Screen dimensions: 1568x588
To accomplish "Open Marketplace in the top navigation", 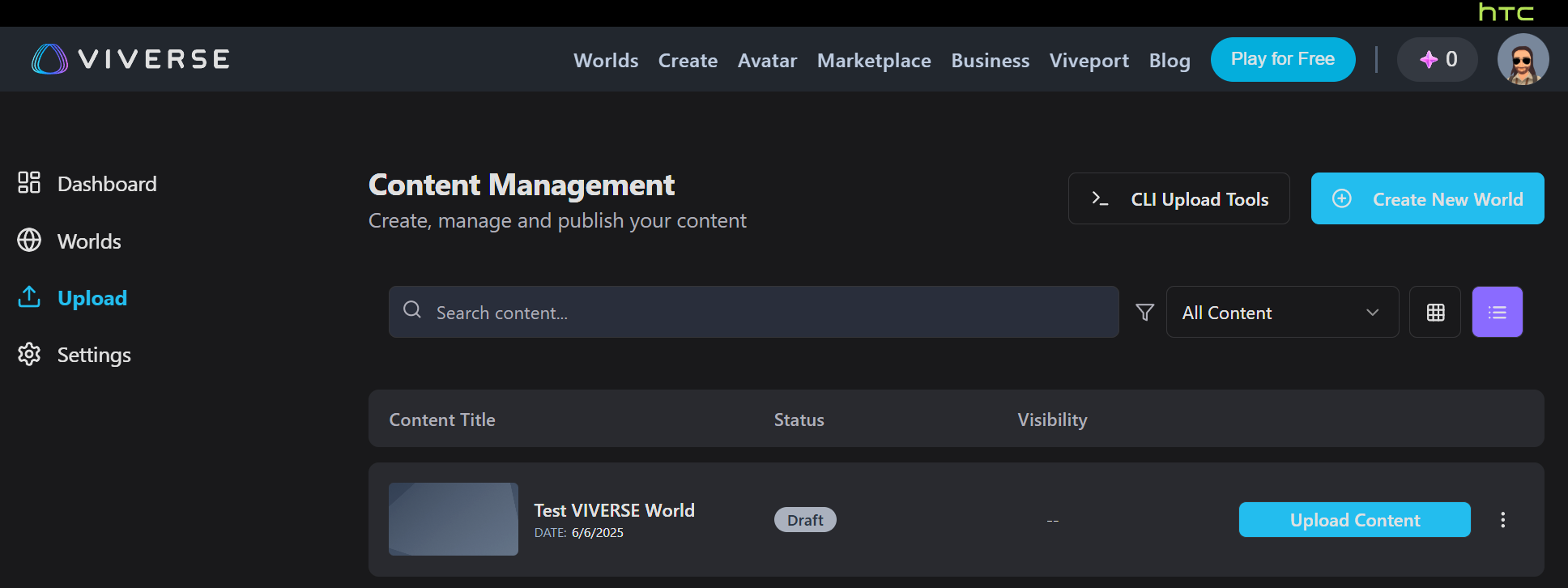I will (x=874, y=61).
